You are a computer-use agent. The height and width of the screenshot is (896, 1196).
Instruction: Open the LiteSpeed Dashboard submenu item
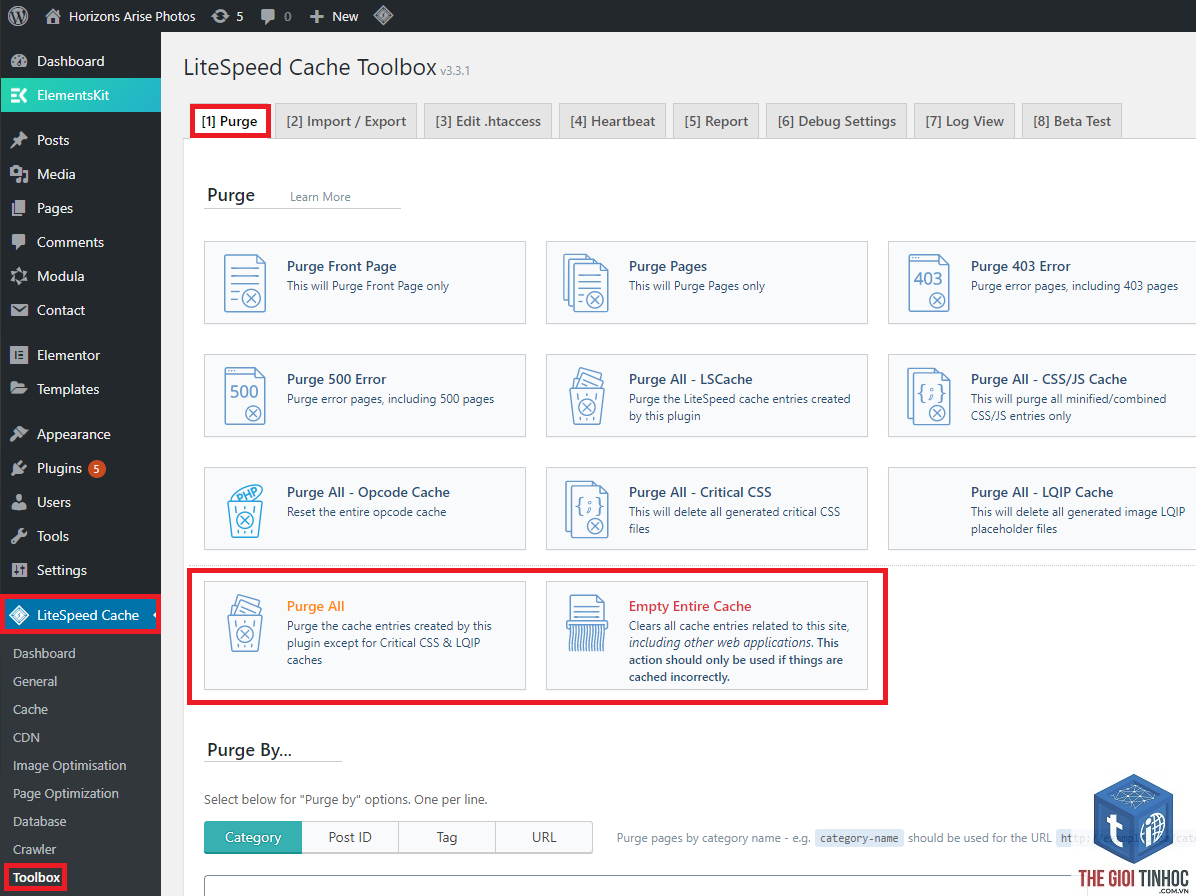pyautogui.click(x=44, y=654)
